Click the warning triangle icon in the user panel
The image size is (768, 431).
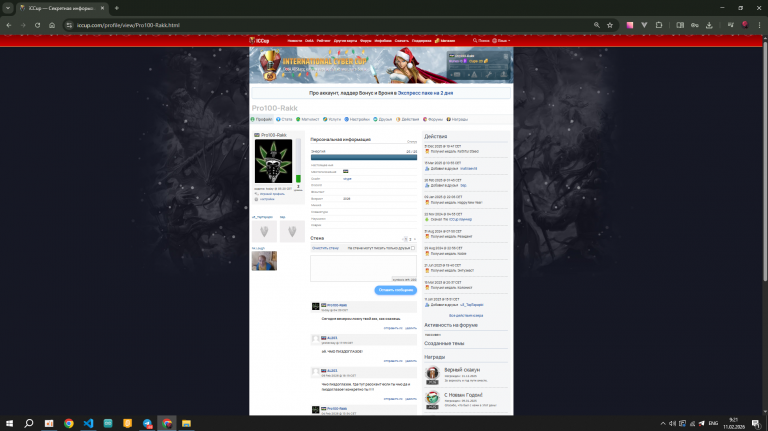pos(474,74)
